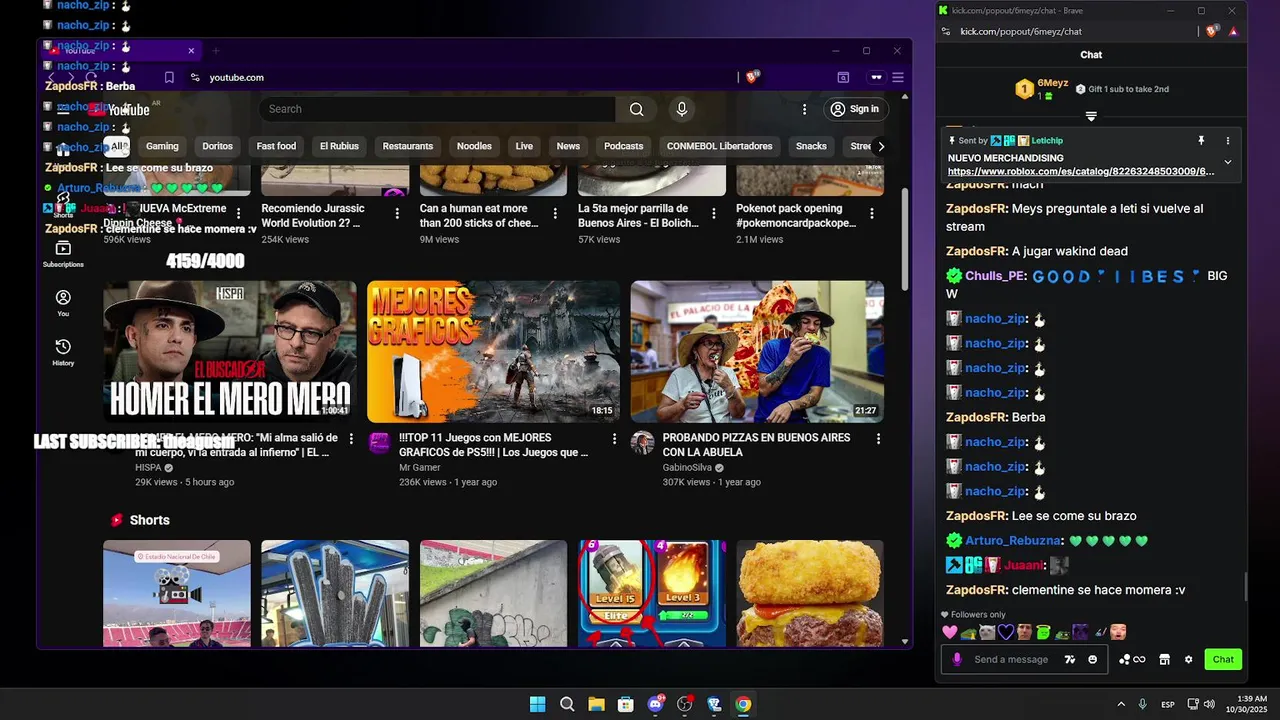Open options for PROBANDO PIZZAS video
The image size is (1280, 720).
[879, 438]
